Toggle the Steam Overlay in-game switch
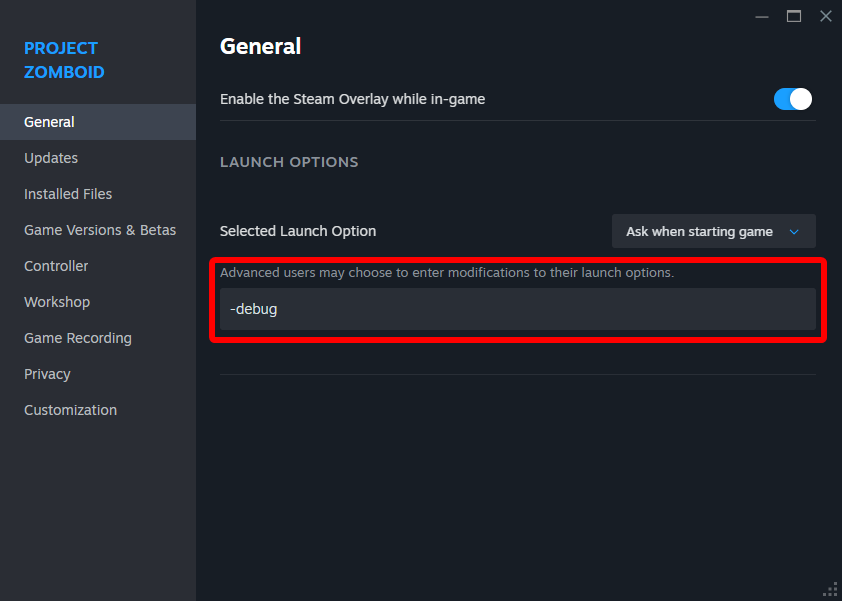 [x=792, y=99]
